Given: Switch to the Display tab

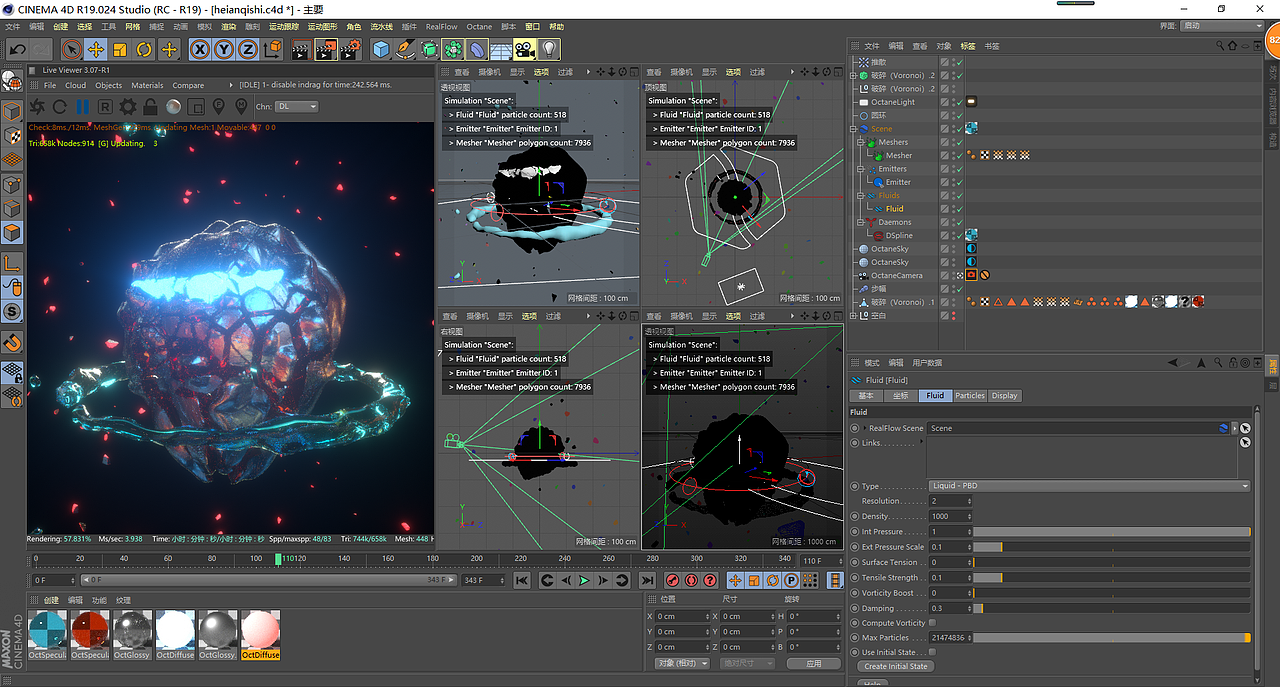Looking at the screenshot, I should pyautogui.click(x=1005, y=395).
